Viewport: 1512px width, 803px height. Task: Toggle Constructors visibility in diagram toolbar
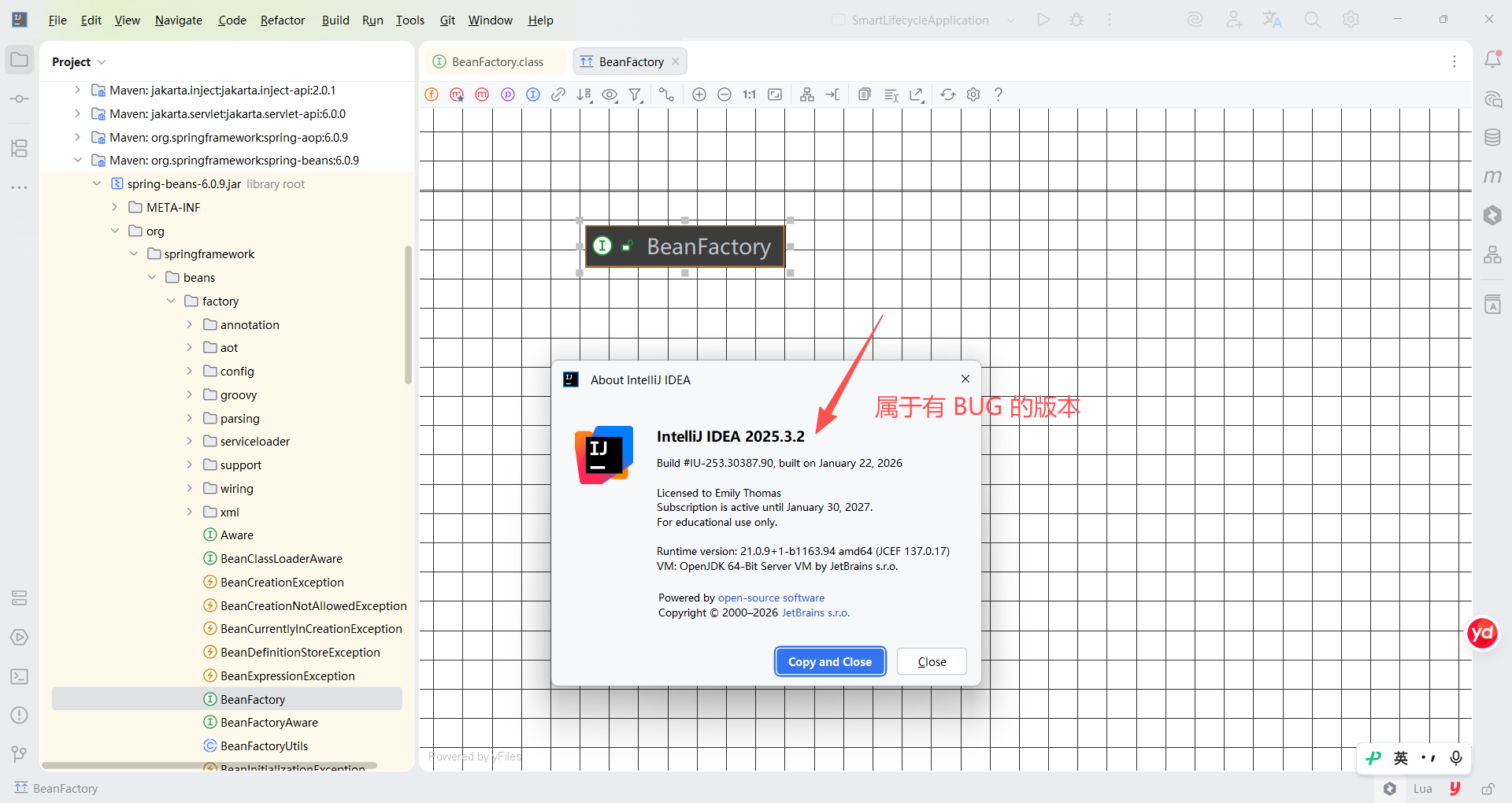click(x=457, y=94)
